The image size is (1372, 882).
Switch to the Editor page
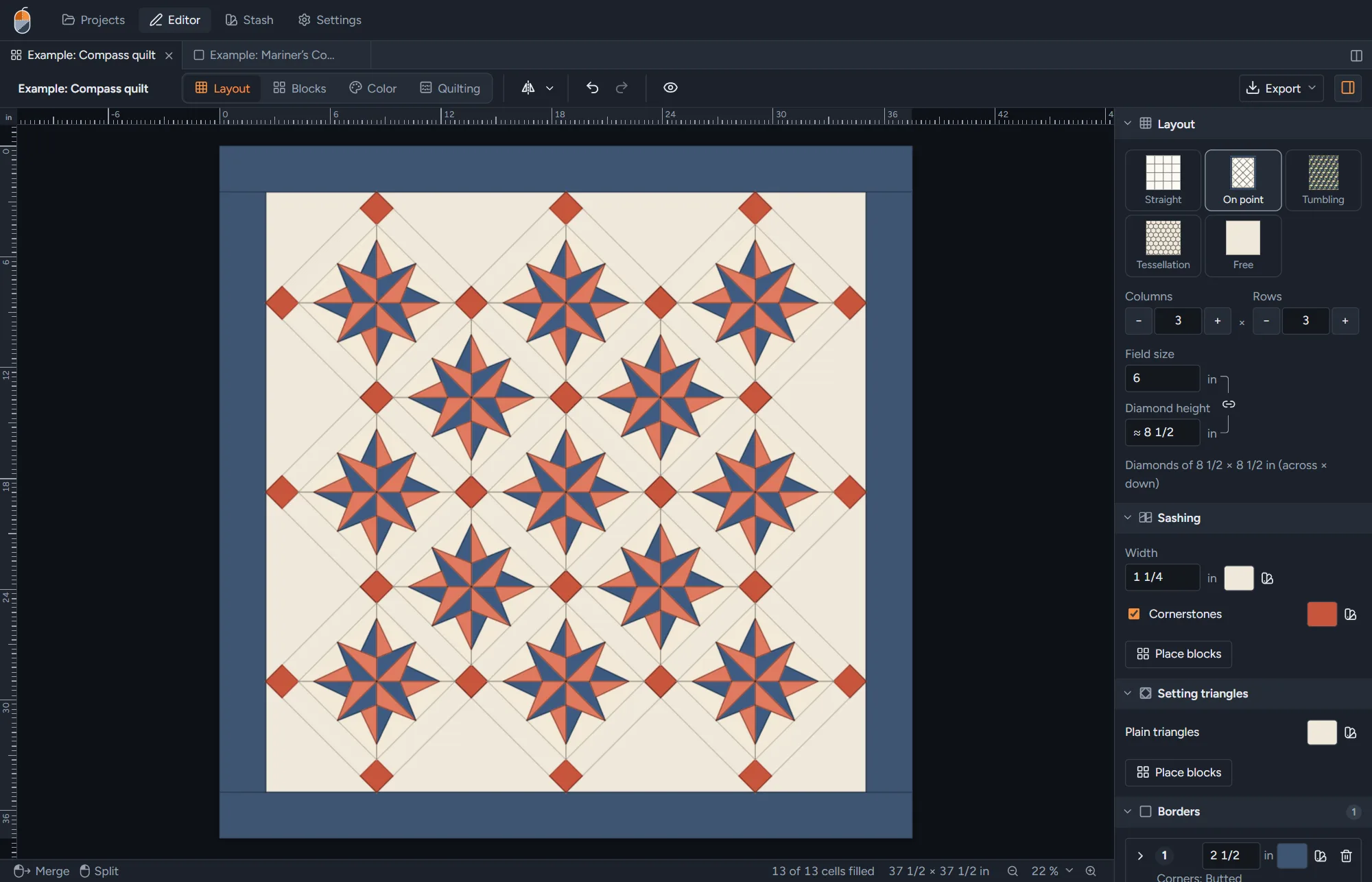pos(175,20)
